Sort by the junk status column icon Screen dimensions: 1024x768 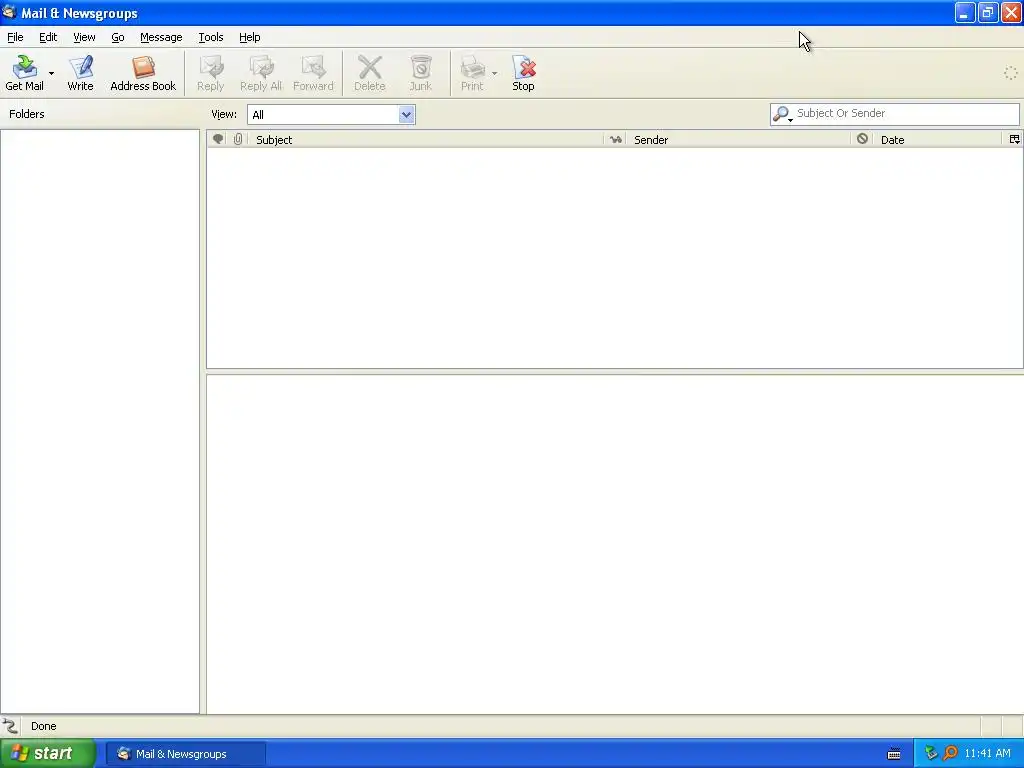click(x=862, y=139)
